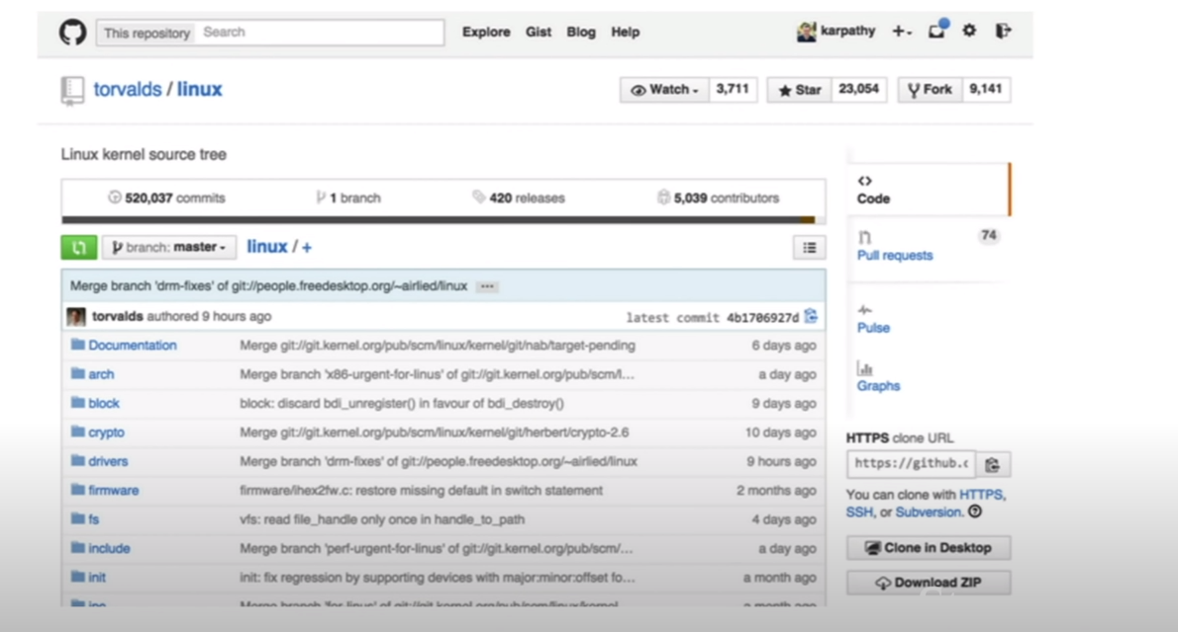Image resolution: width=1178 pixels, height=632 pixels.
Task: Open the fs folder
Action: (x=93, y=519)
